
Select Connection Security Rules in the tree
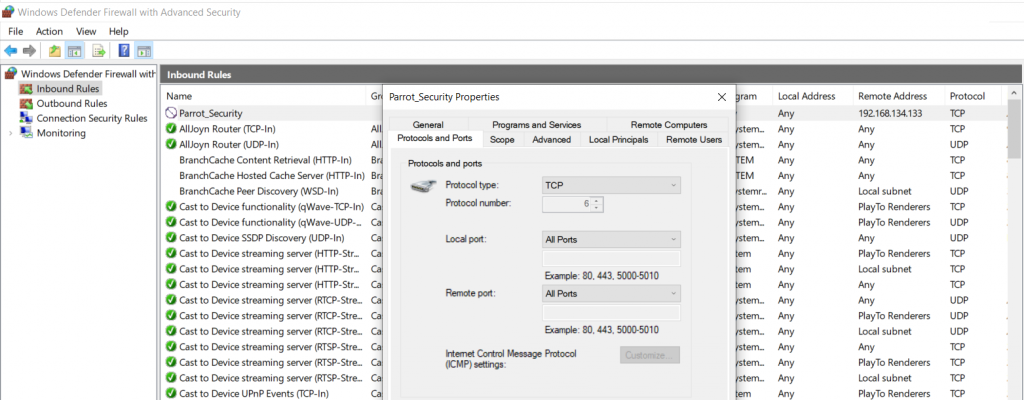(92, 118)
